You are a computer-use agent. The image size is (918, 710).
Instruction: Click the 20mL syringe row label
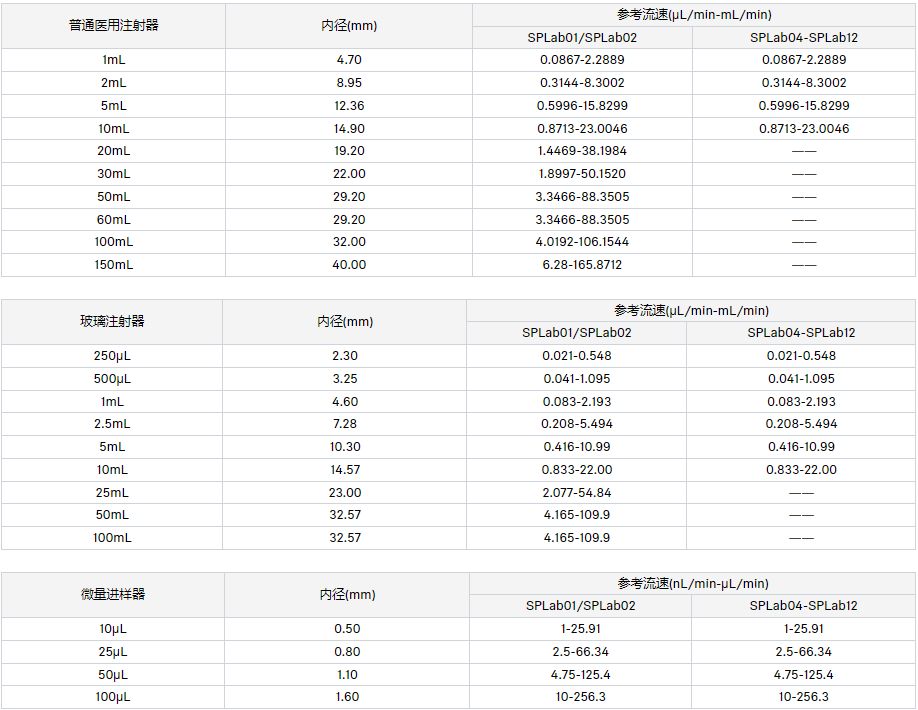point(113,151)
